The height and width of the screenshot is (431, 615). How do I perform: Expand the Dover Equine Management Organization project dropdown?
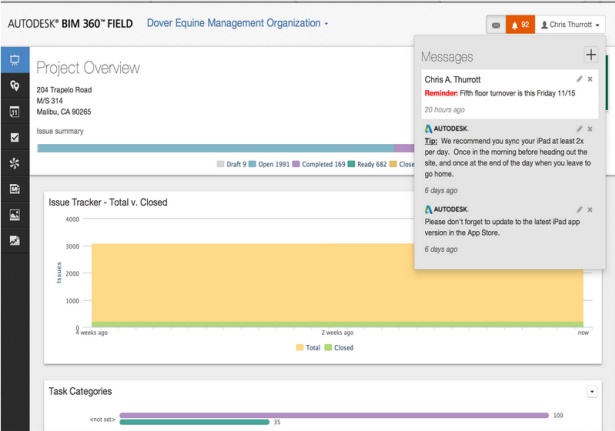coord(237,24)
